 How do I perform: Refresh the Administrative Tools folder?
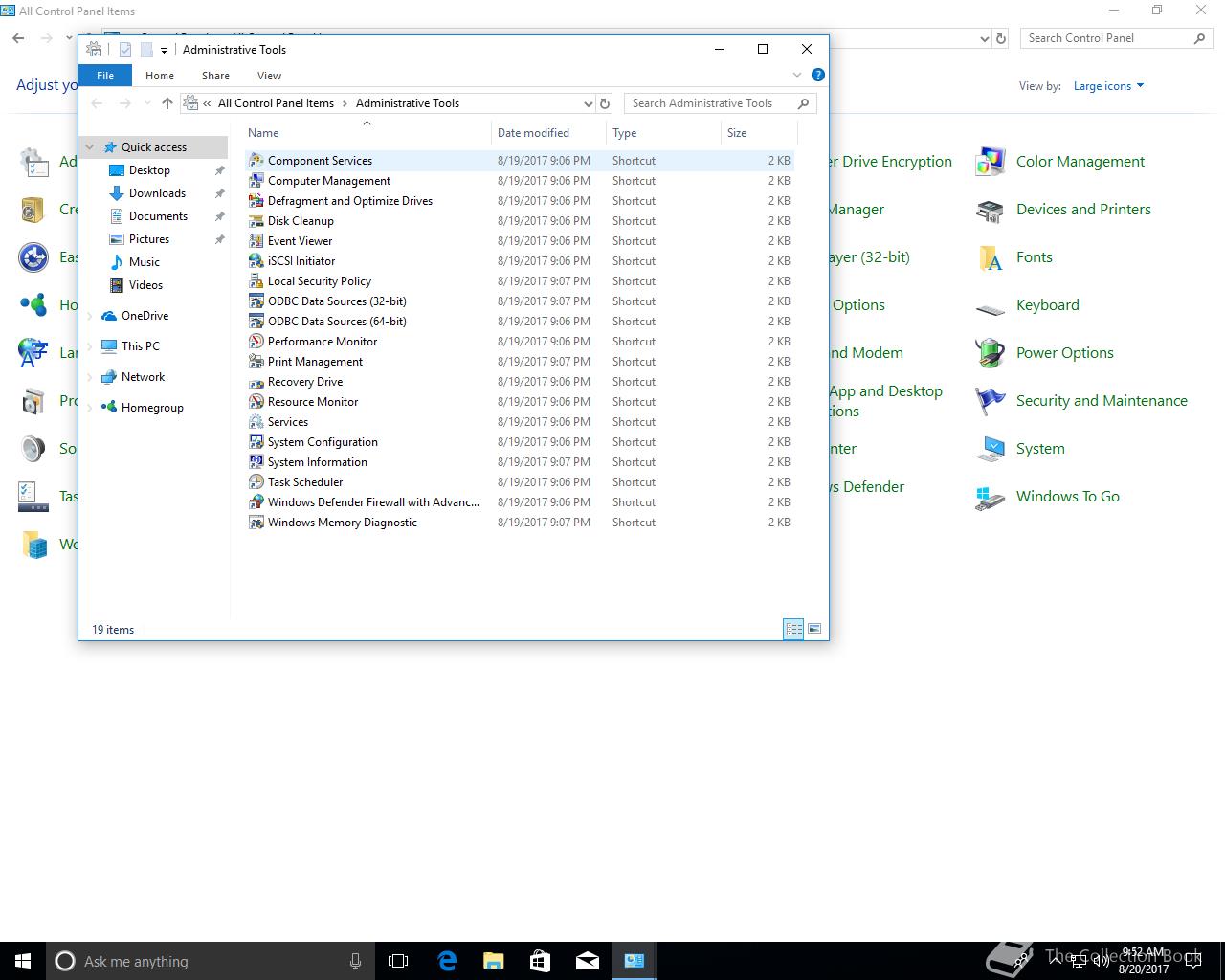(x=605, y=103)
